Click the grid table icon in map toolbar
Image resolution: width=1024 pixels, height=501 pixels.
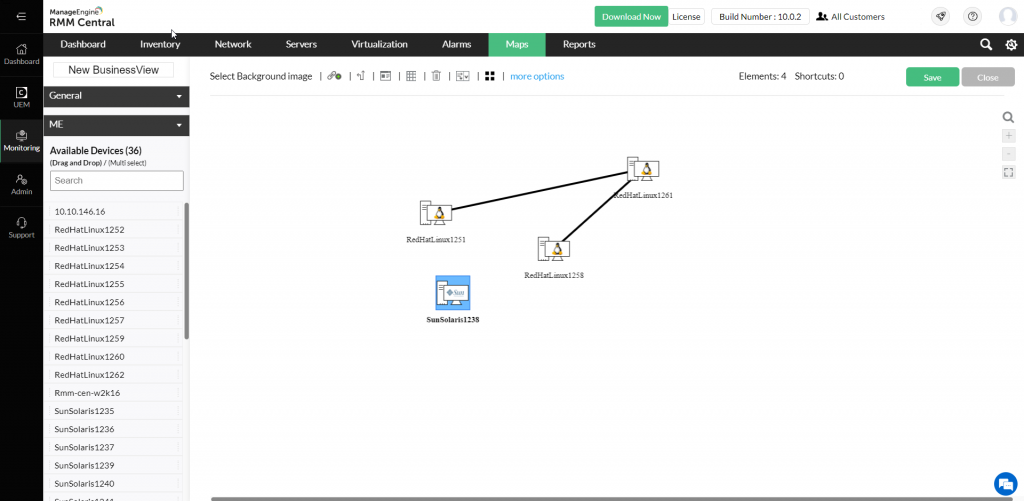(410, 76)
